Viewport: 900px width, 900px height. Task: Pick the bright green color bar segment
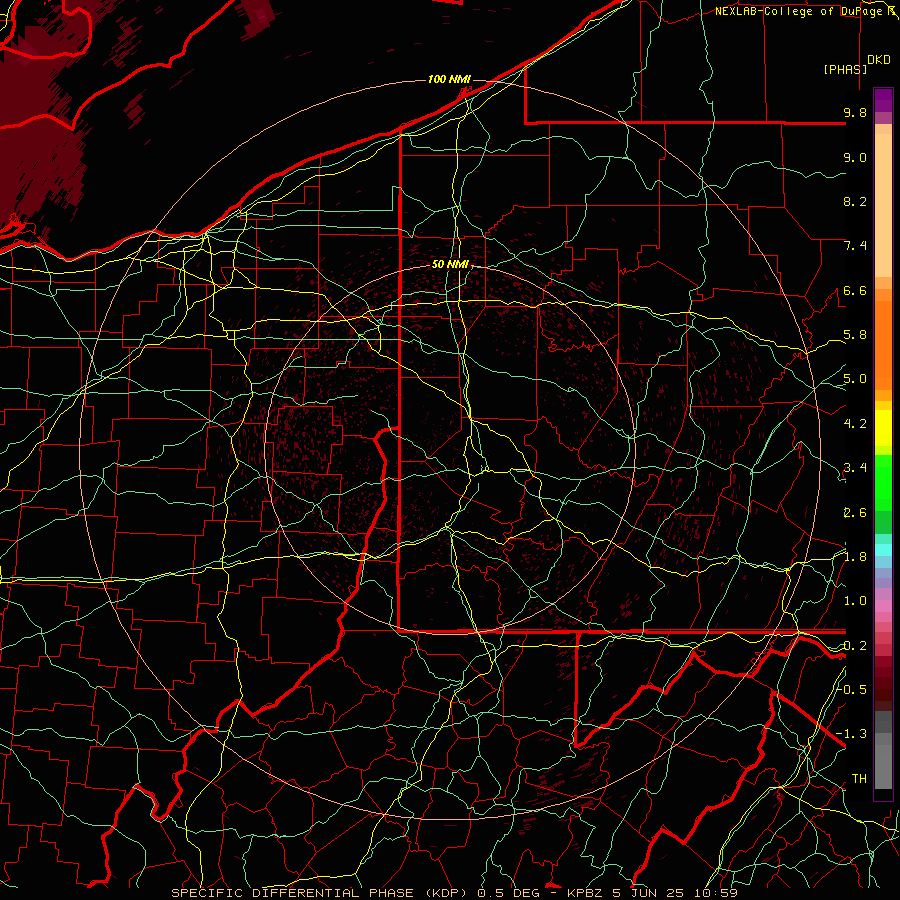[883, 483]
